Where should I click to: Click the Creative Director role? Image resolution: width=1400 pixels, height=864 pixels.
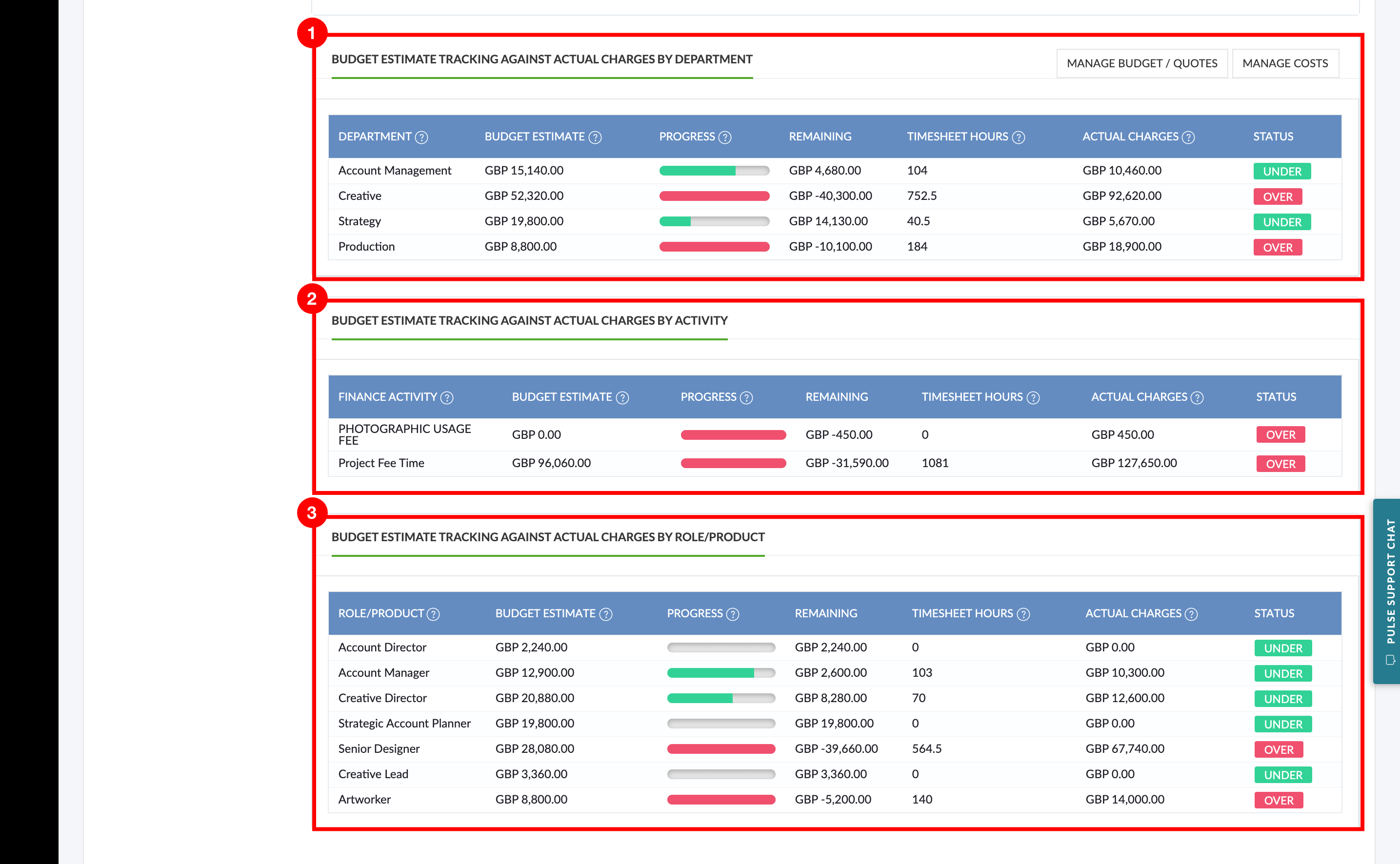click(382, 698)
